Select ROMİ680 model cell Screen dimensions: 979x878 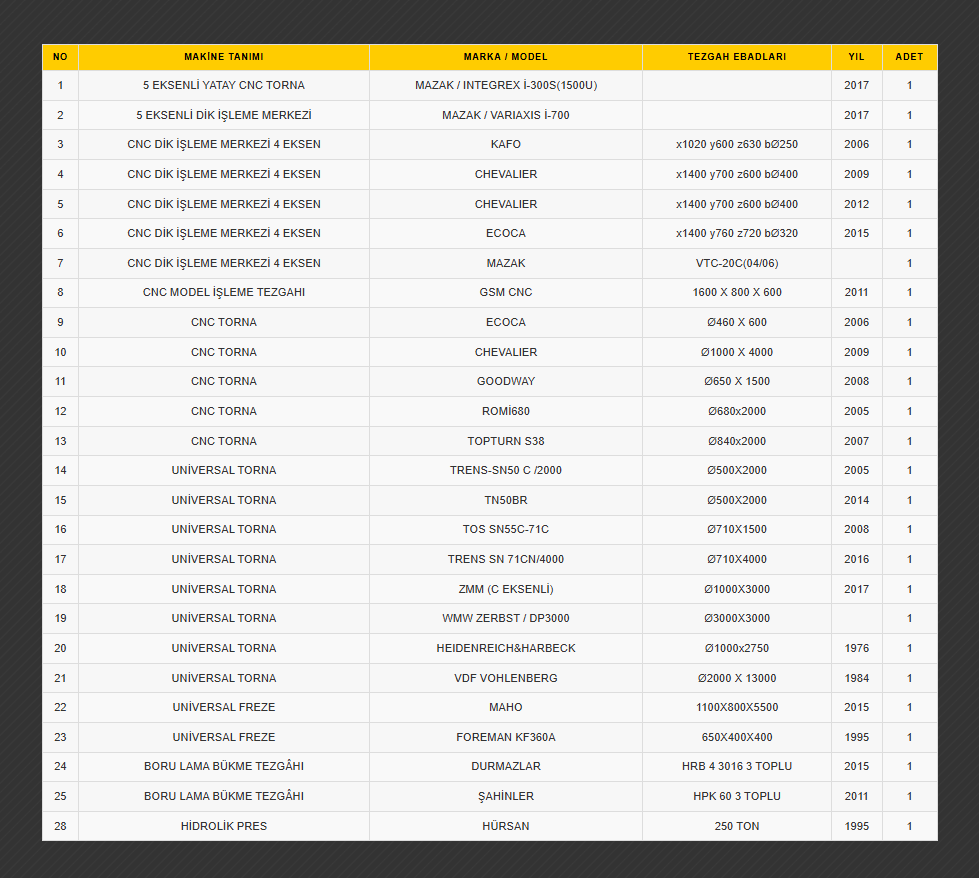[506, 412]
